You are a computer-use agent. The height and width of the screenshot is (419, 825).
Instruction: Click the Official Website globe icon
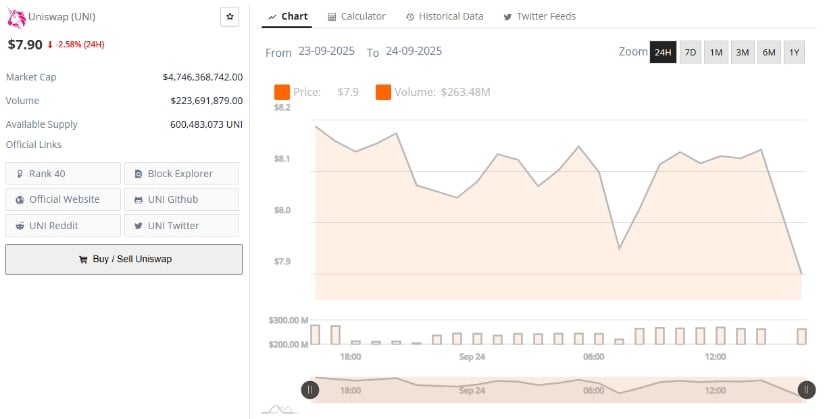click(19, 200)
